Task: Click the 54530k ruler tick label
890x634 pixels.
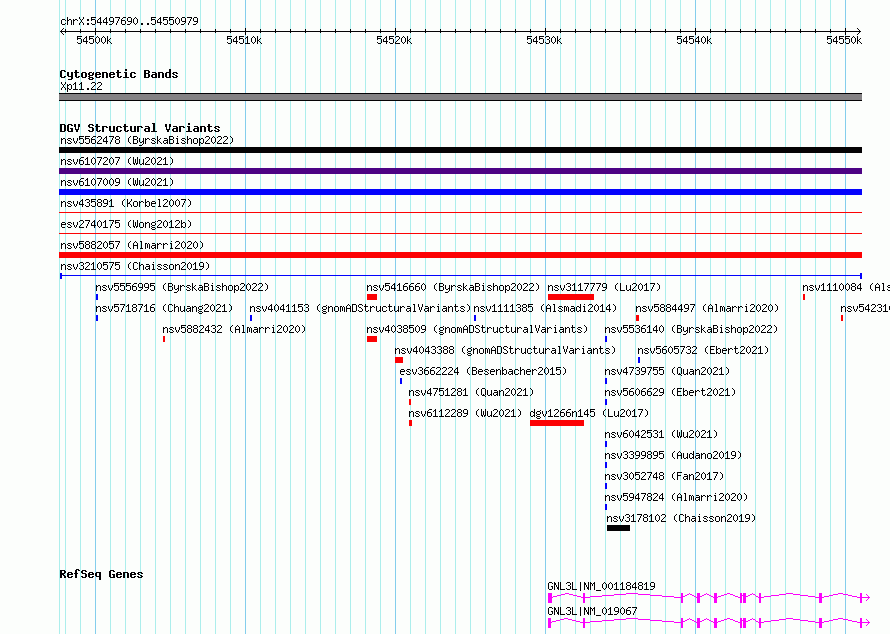Action: (544, 40)
